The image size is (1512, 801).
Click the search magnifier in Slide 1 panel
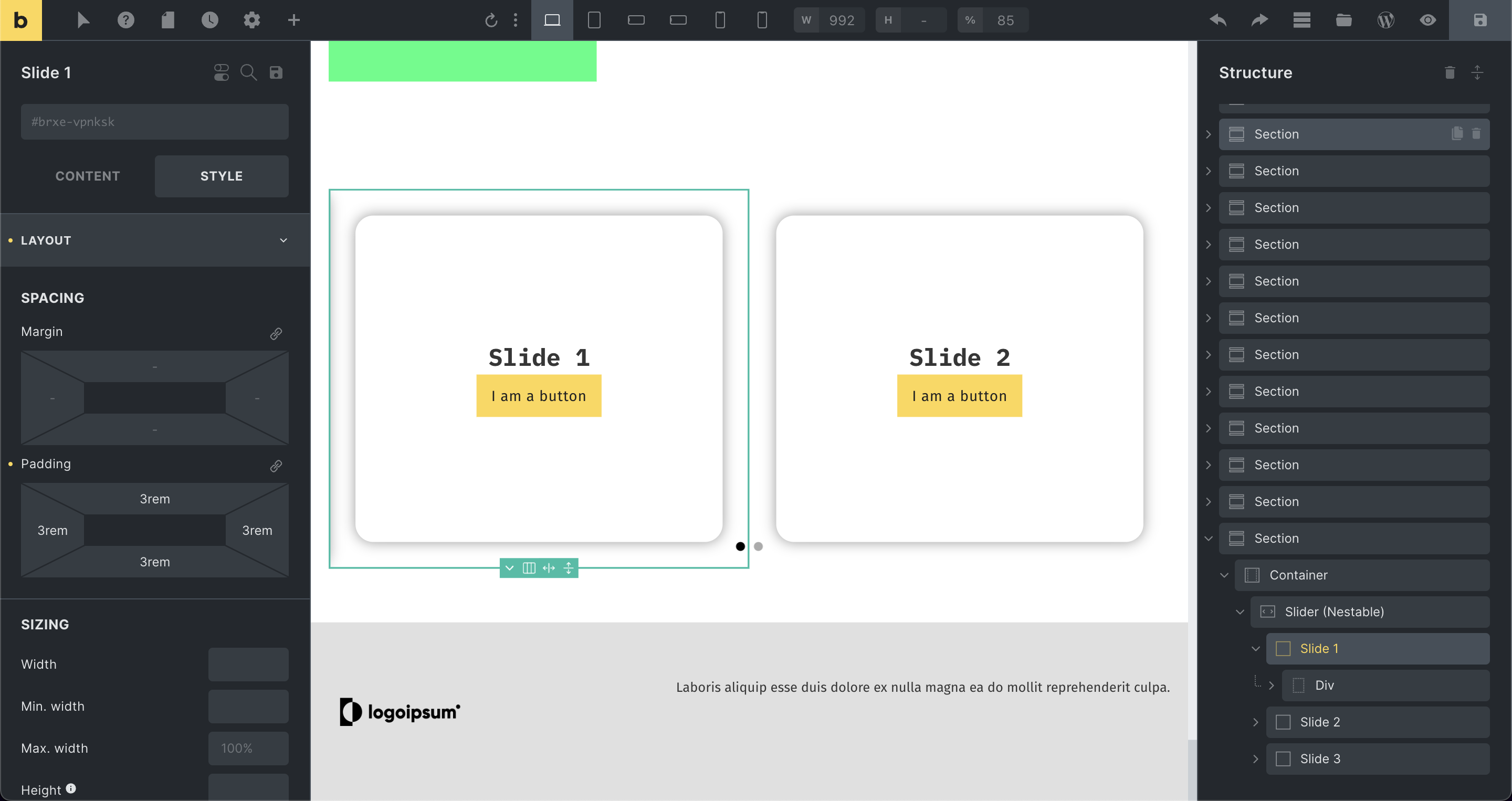tap(249, 72)
